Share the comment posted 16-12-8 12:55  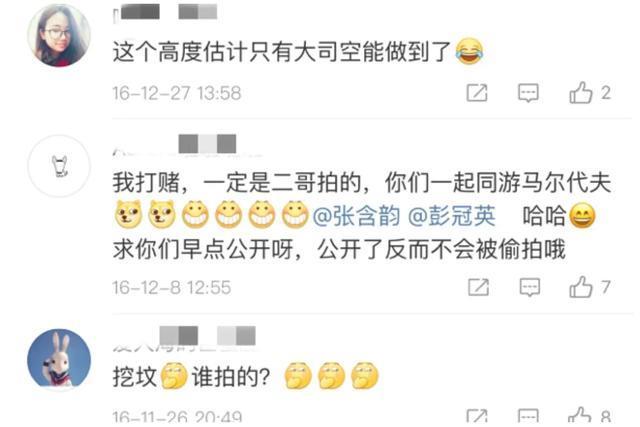478,287
